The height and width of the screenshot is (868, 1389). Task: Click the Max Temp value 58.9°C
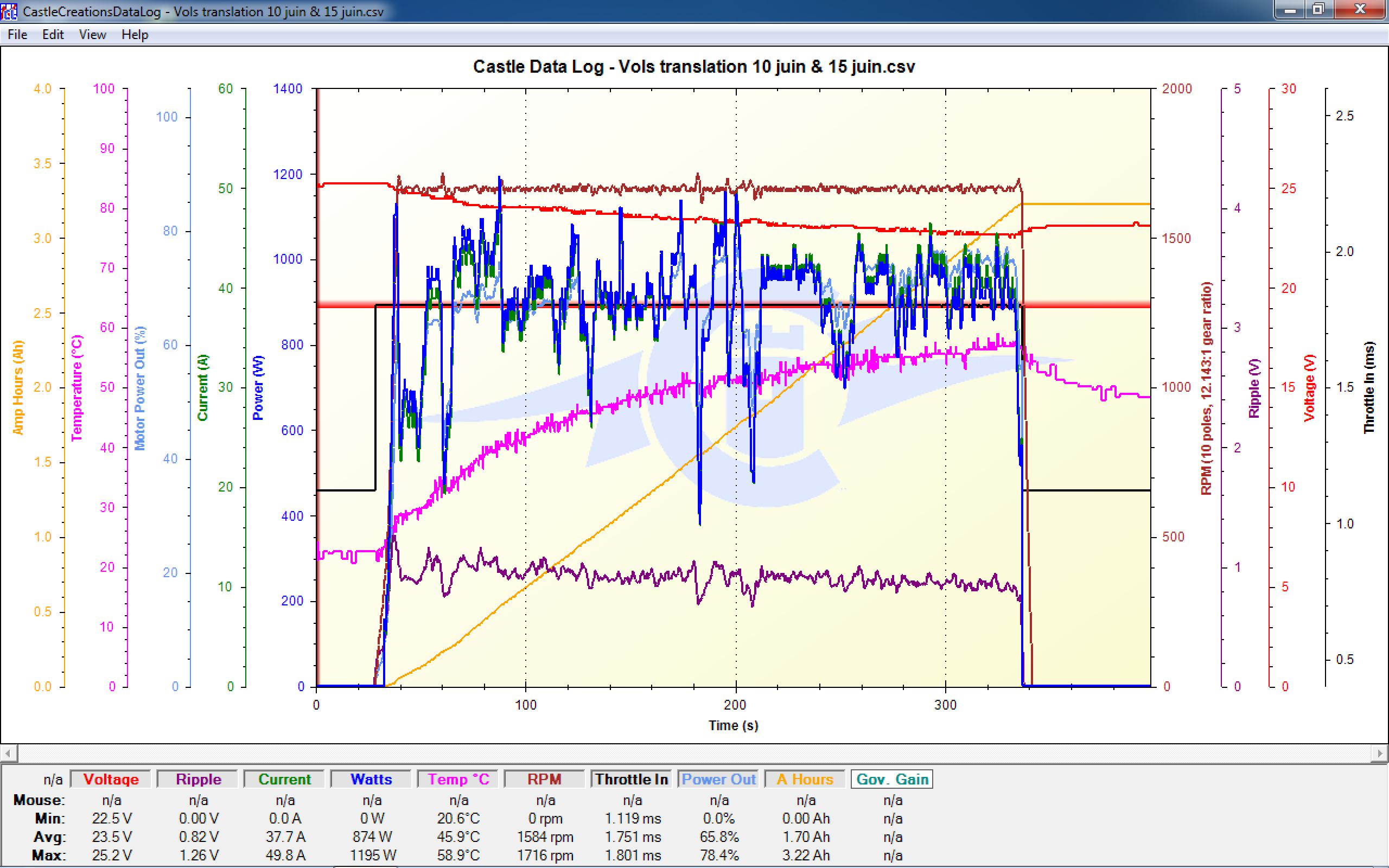click(x=458, y=855)
